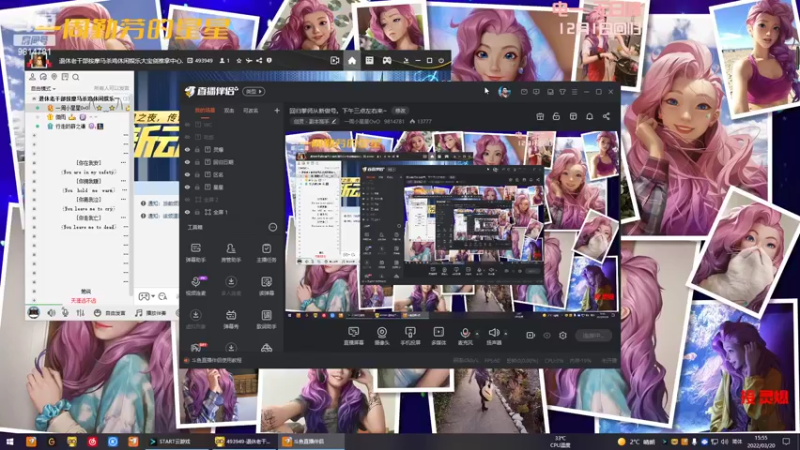
Task: Open user avatar in streaming app title bar
Action: tap(504, 91)
